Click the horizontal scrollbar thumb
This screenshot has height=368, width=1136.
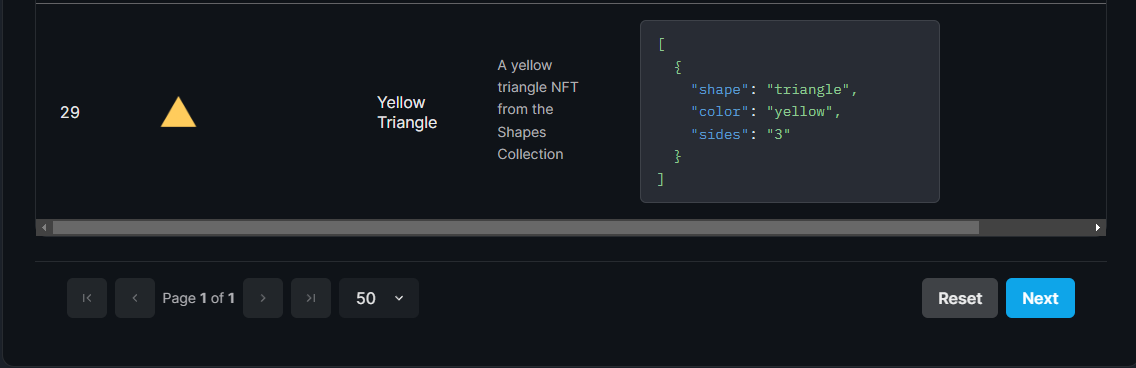[x=516, y=227]
